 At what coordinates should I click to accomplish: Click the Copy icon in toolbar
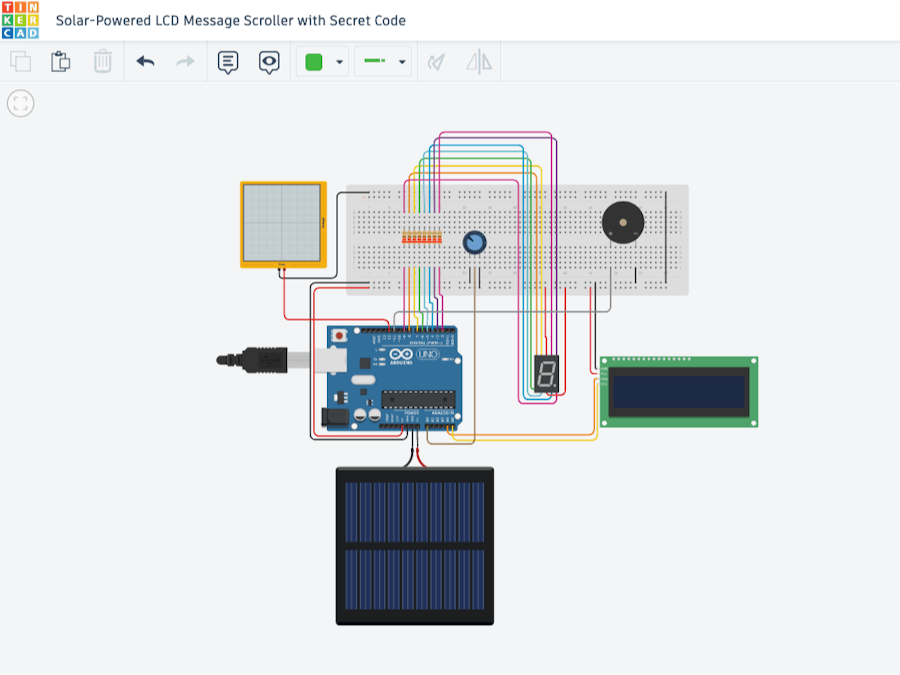point(20,62)
